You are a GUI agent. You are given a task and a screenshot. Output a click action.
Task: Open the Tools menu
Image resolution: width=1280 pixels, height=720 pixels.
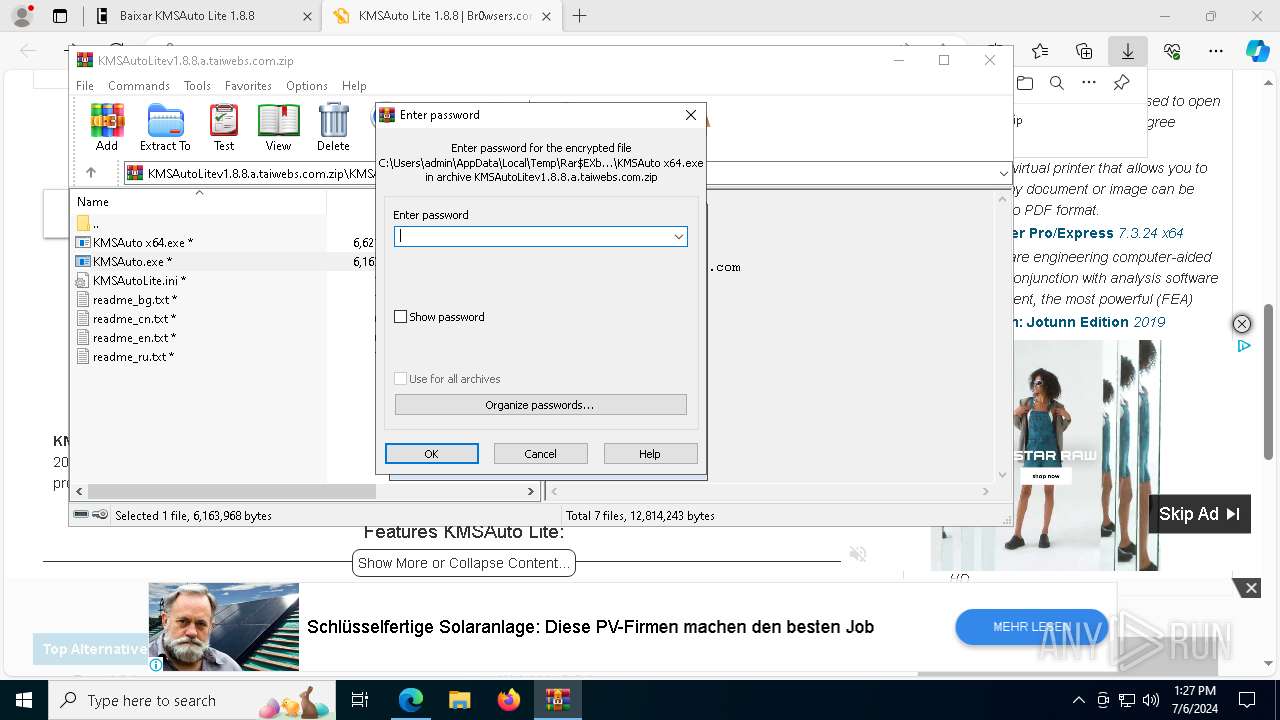[x=197, y=86]
